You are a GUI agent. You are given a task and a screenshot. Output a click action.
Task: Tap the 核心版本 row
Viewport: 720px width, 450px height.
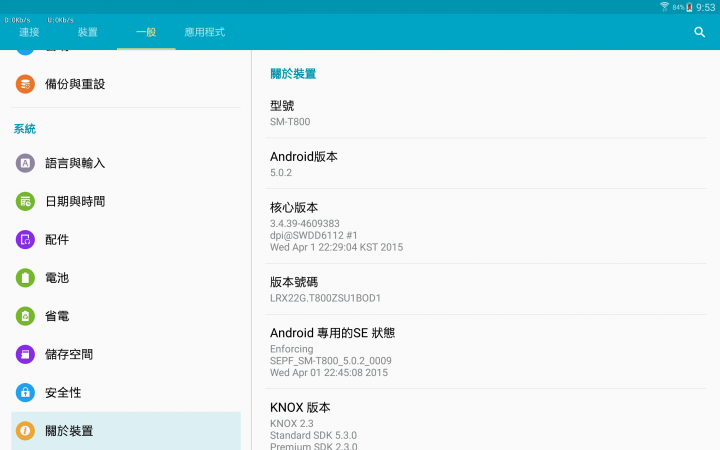[x=486, y=226]
